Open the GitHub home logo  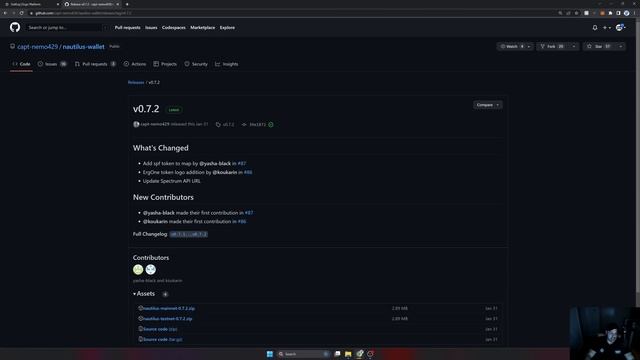click(x=15, y=27)
